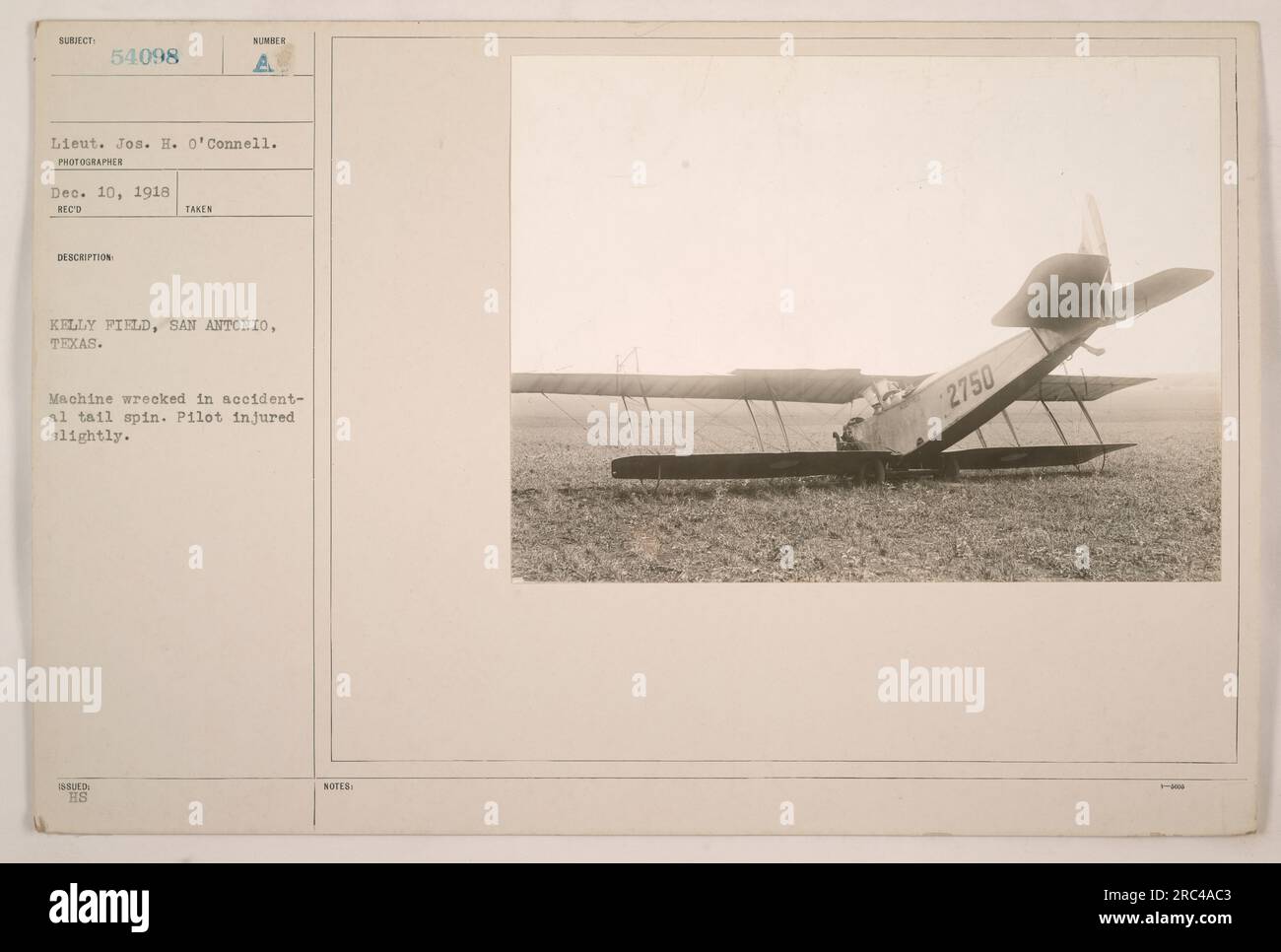
Task: Click the PHOTOGRAPHER field label
Action: click(x=90, y=161)
